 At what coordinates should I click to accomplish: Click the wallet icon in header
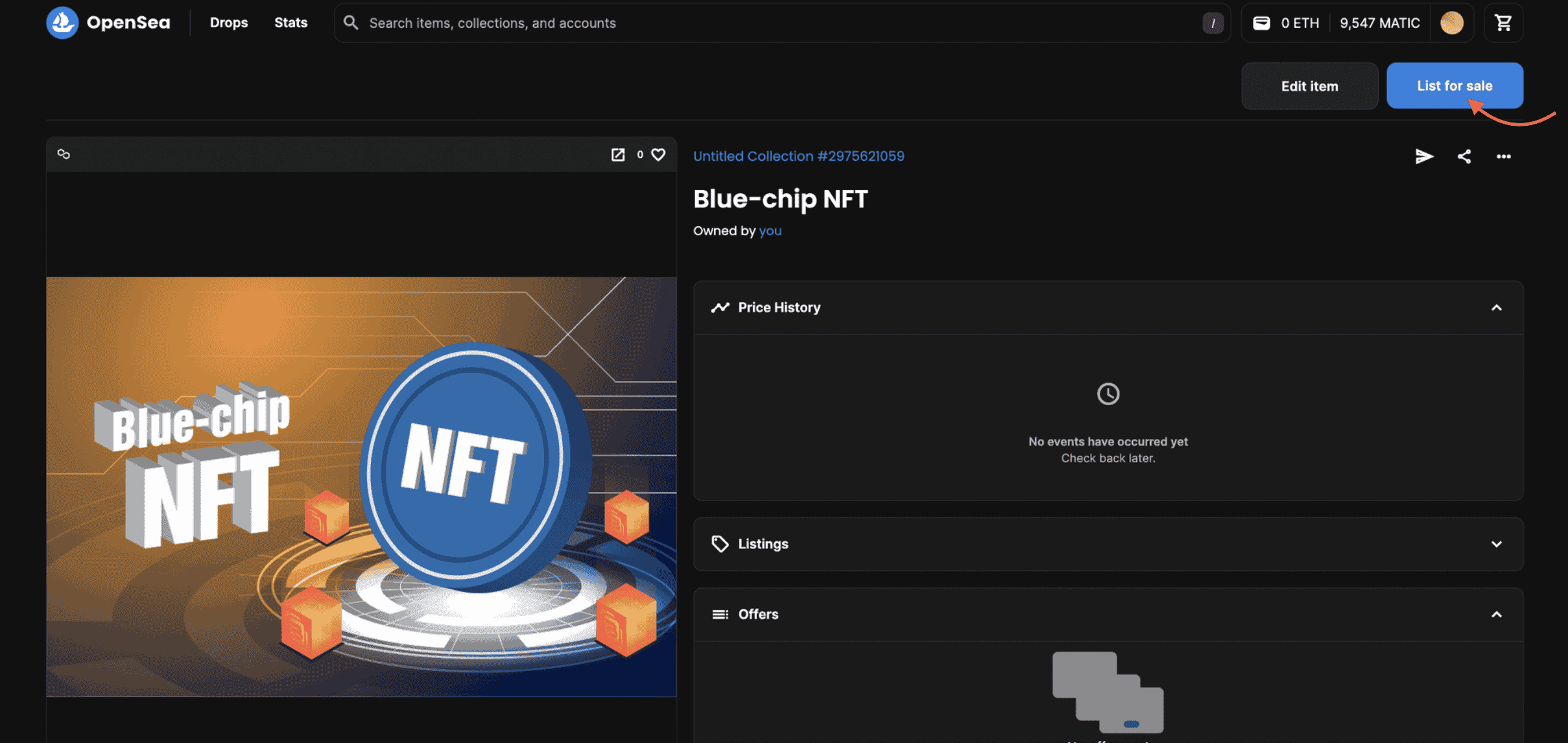point(1261,23)
